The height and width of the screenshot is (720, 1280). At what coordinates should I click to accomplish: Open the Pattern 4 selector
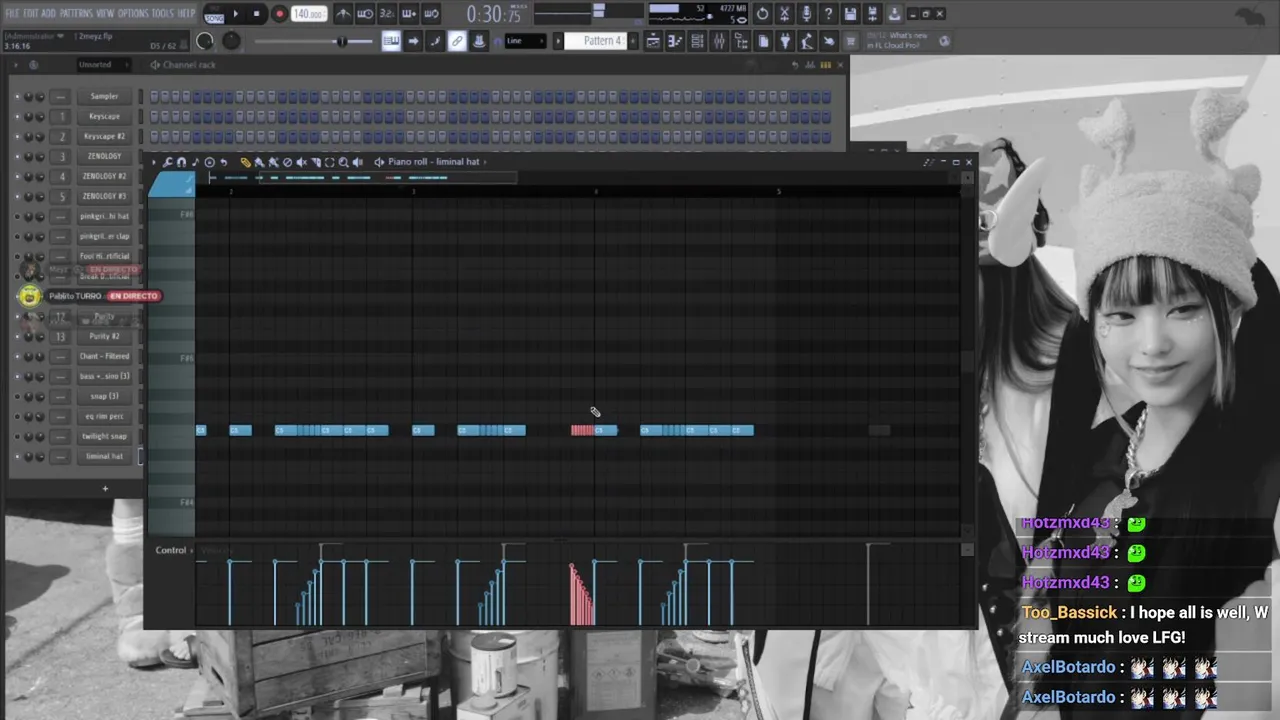point(597,41)
